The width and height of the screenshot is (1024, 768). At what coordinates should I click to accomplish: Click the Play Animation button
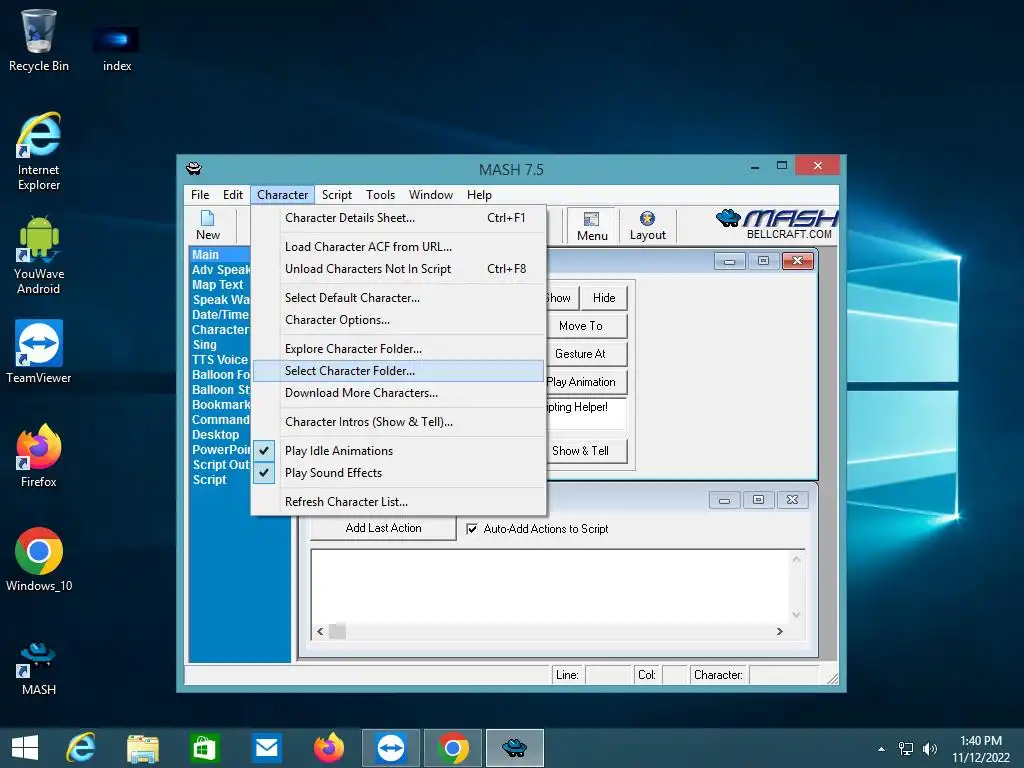click(x=586, y=382)
